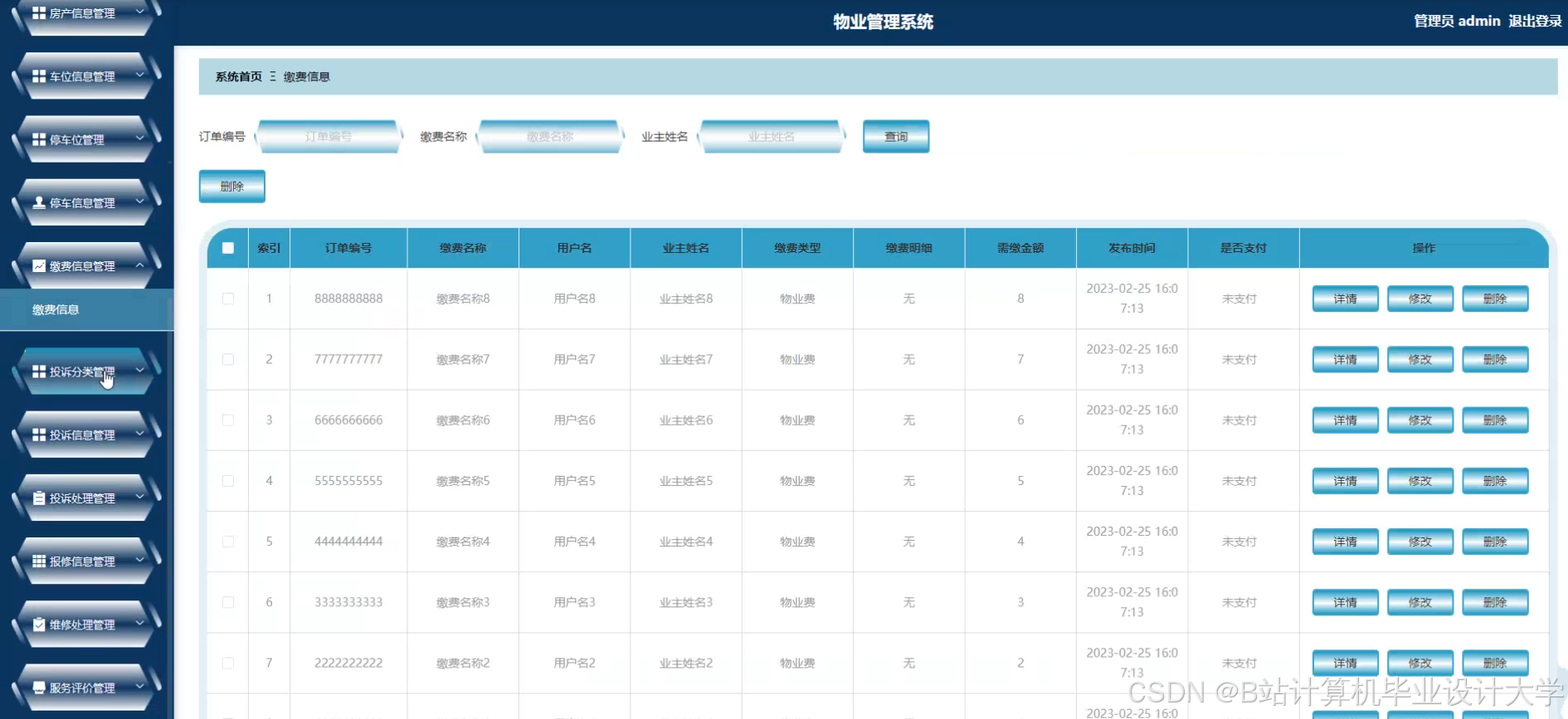
Task: Click the 发布时间 column header
Action: (1132, 248)
